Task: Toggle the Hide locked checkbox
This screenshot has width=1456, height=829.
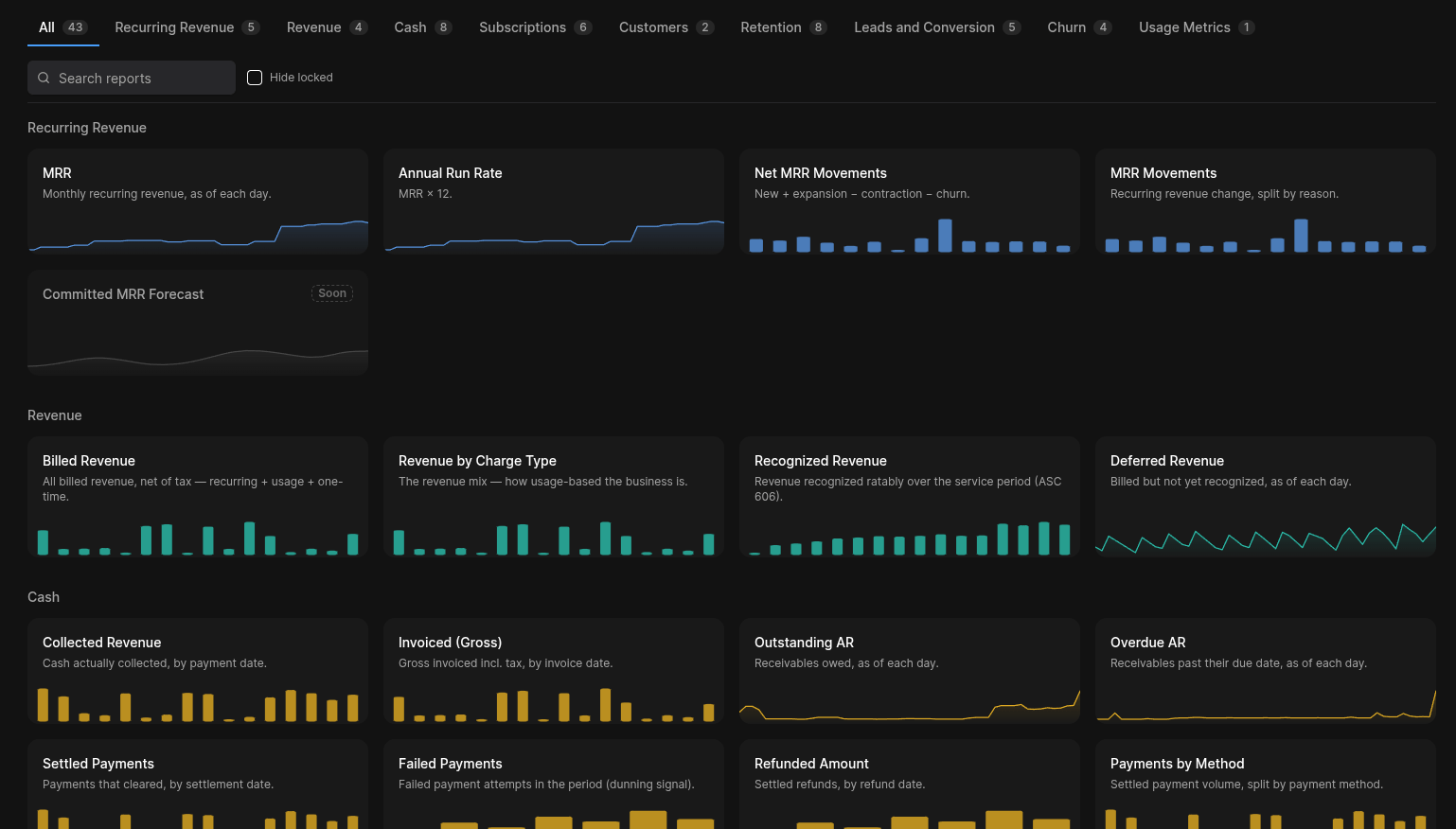Action: click(255, 78)
